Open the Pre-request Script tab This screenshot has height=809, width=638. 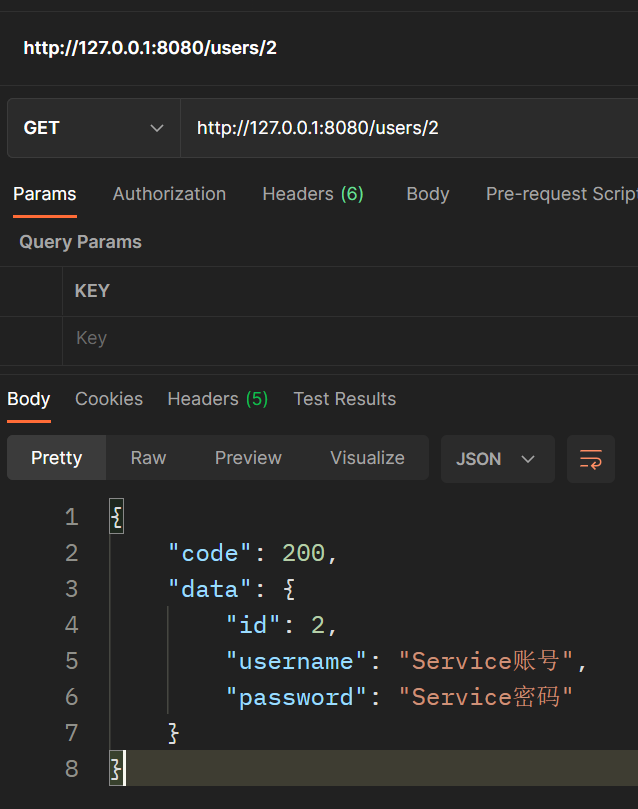pos(560,194)
